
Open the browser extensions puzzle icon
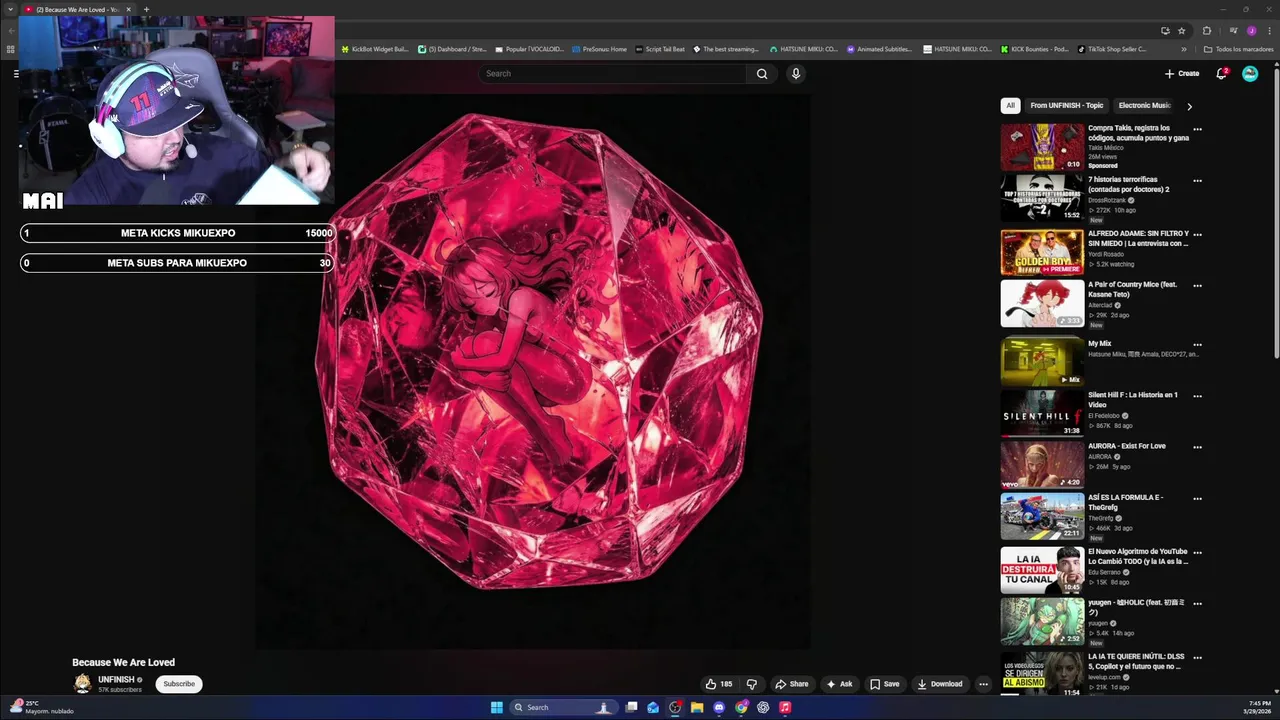click(1207, 31)
